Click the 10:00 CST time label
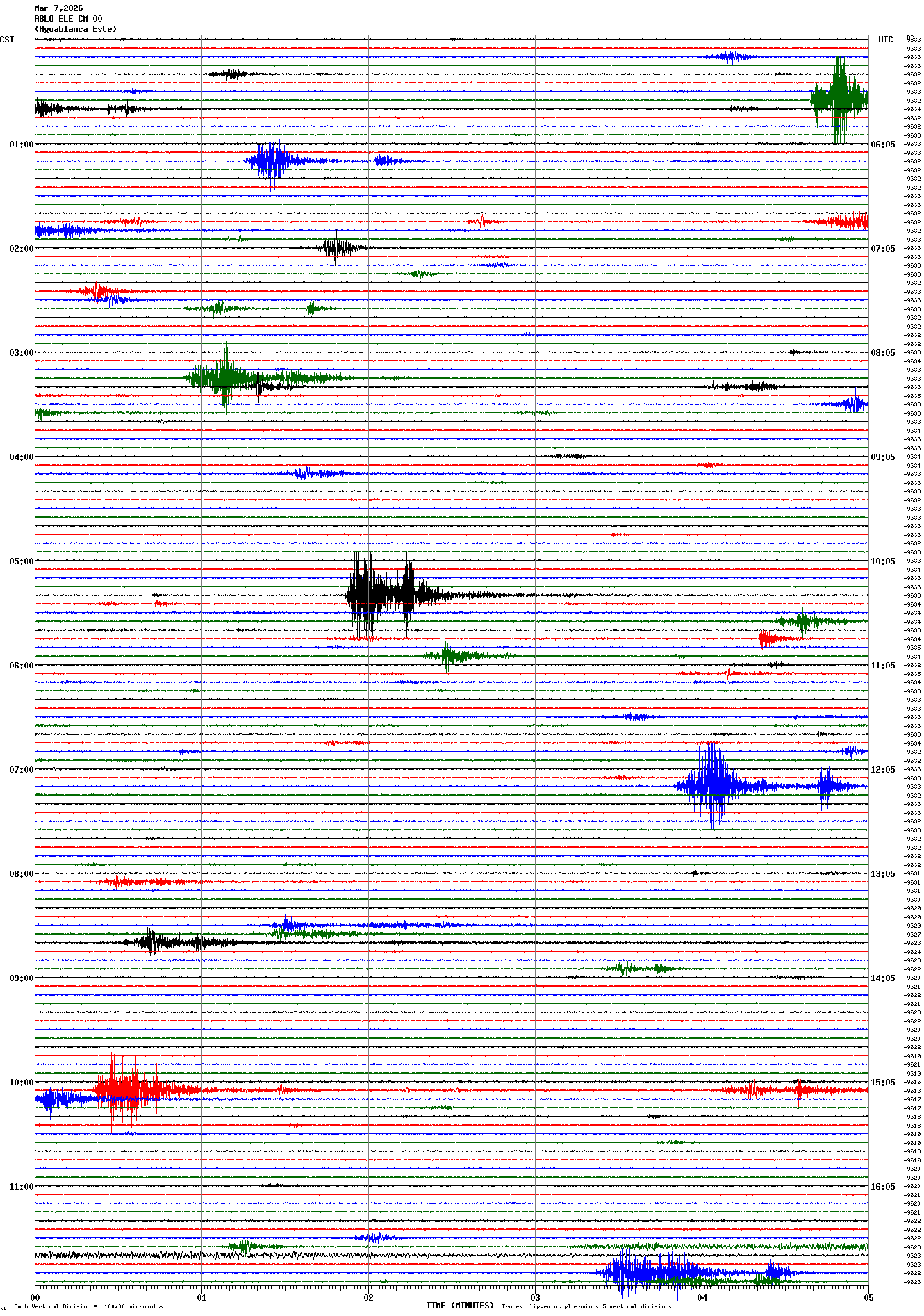The width and height of the screenshot is (924, 1316). pos(21,1083)
